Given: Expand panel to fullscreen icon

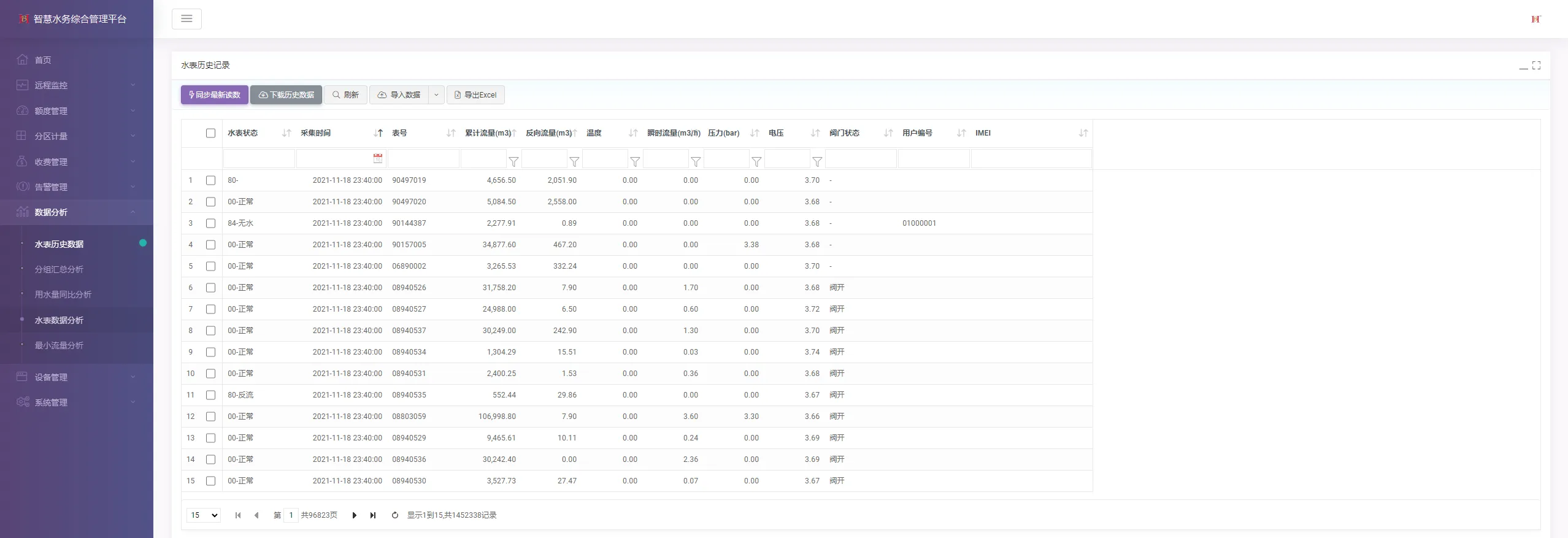Looking at the screenshot, I should 1536,65.
